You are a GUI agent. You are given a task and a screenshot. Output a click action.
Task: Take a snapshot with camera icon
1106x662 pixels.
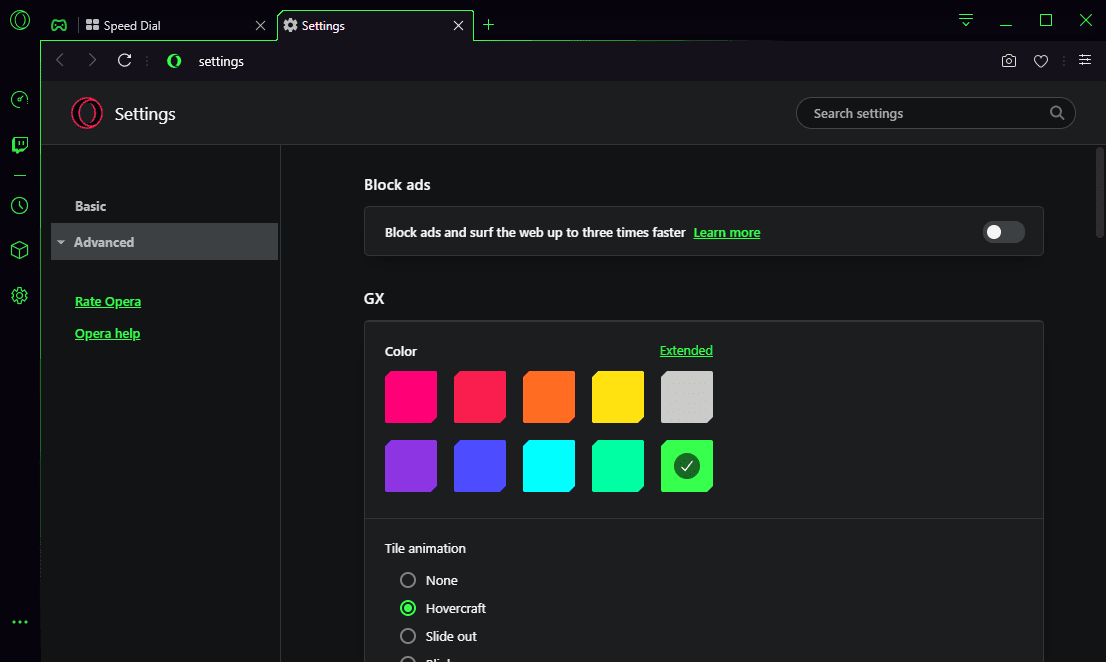click(1009, 61)
